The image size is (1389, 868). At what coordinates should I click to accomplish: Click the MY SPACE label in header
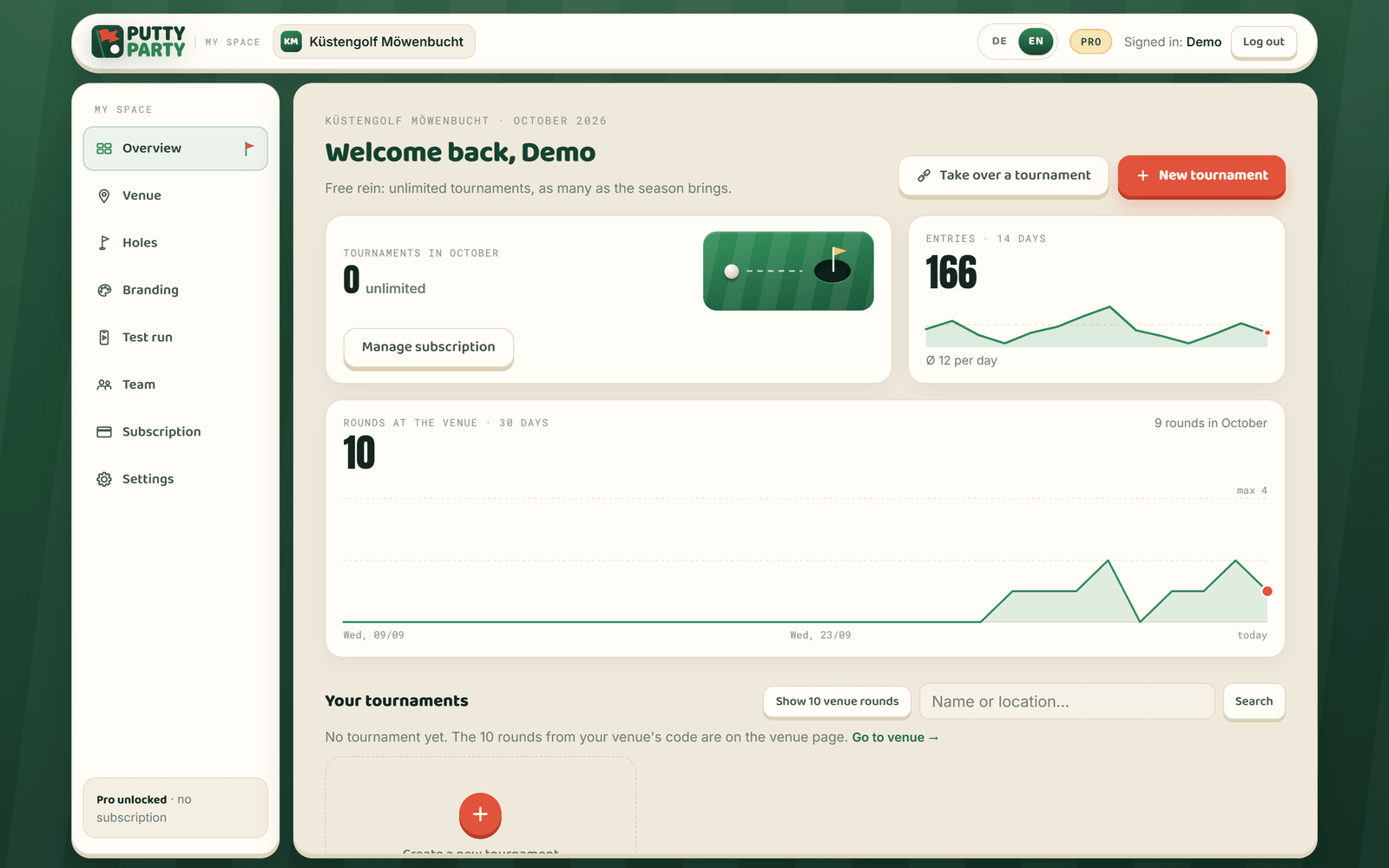(x=233, y=42)
